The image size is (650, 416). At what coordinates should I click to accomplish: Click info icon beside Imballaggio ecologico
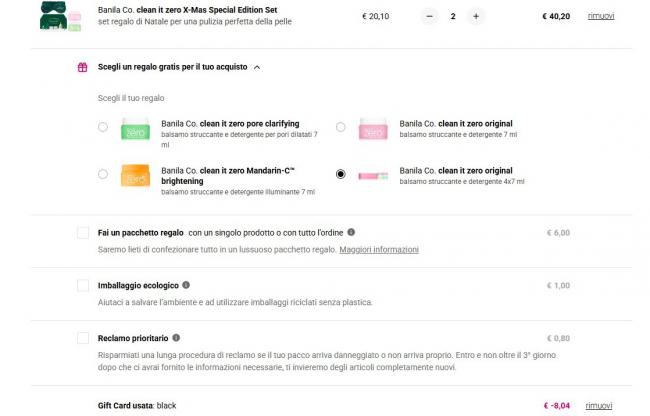[186, 285]
